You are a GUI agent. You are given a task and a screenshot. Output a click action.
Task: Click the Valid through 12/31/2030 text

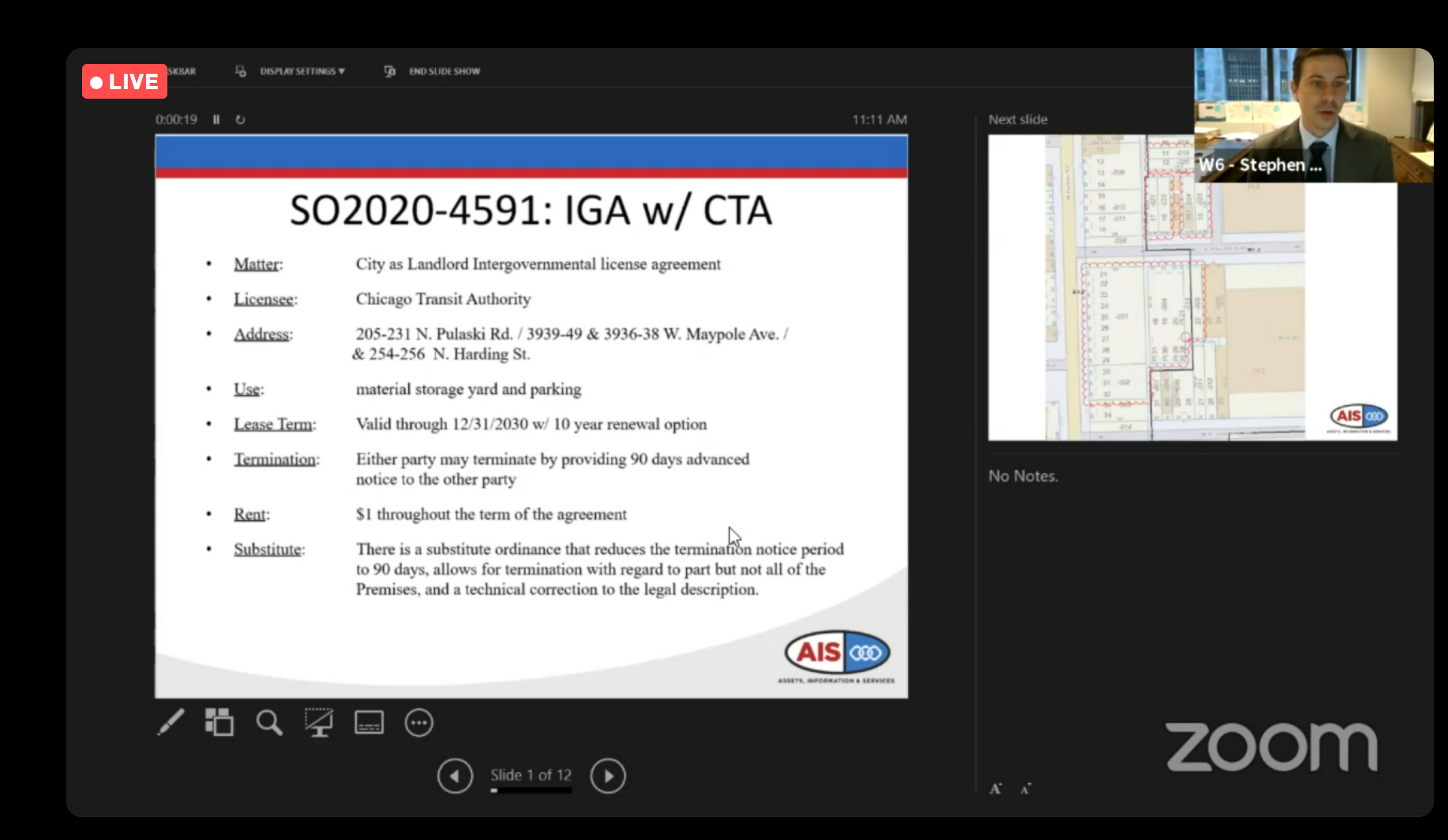pos(531,424)
